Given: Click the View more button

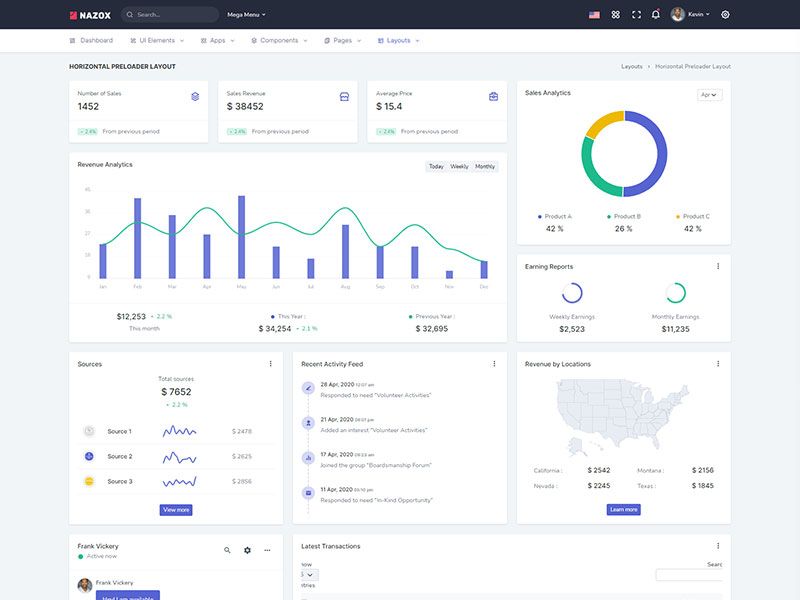Looking at the screenshot, I should pos(175,510).
